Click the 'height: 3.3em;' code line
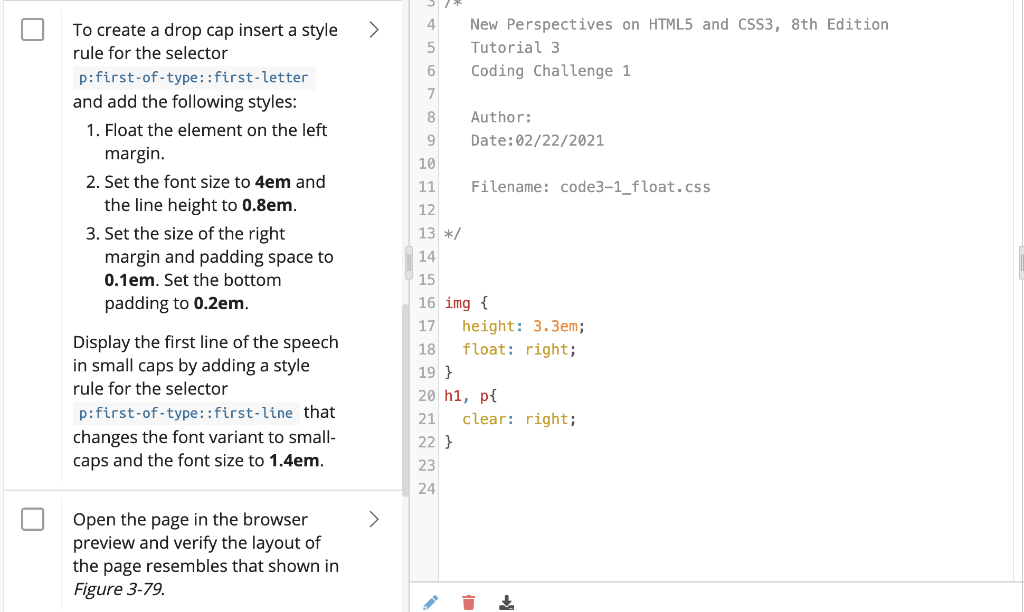This screenshot has width=1024, height=612. (523, 326)
